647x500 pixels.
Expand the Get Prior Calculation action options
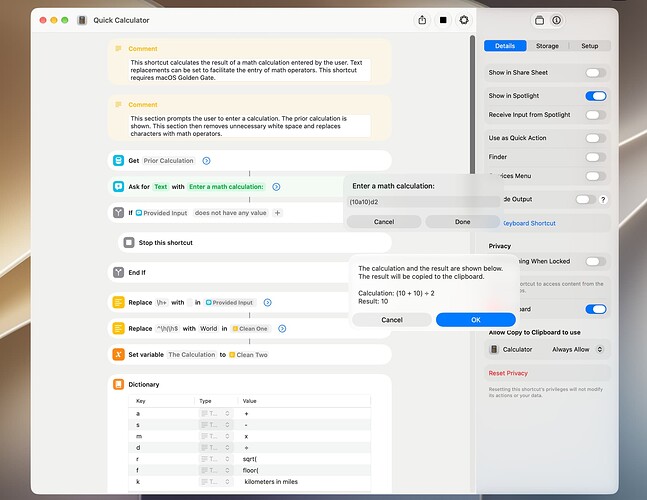click(206, 161)
